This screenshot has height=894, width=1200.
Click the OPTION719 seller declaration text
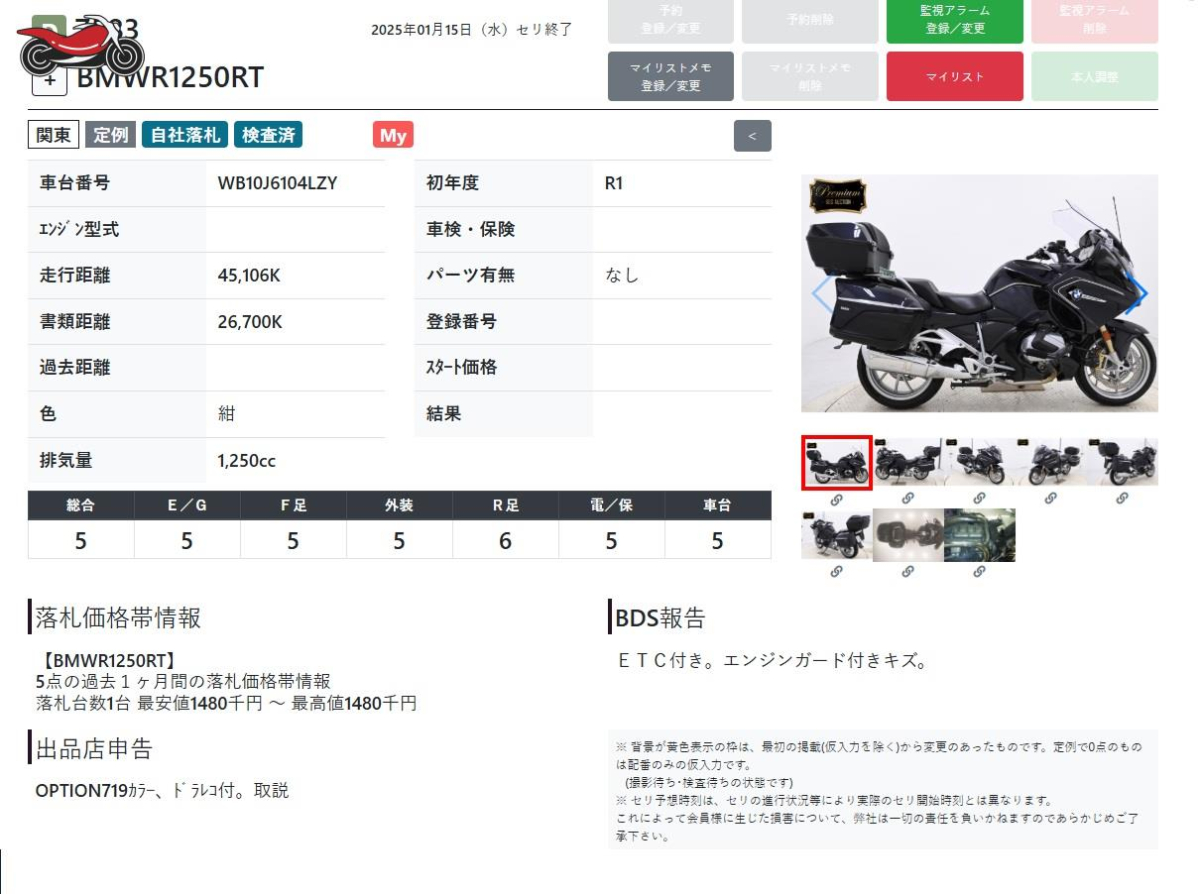[x=162, y=790]
